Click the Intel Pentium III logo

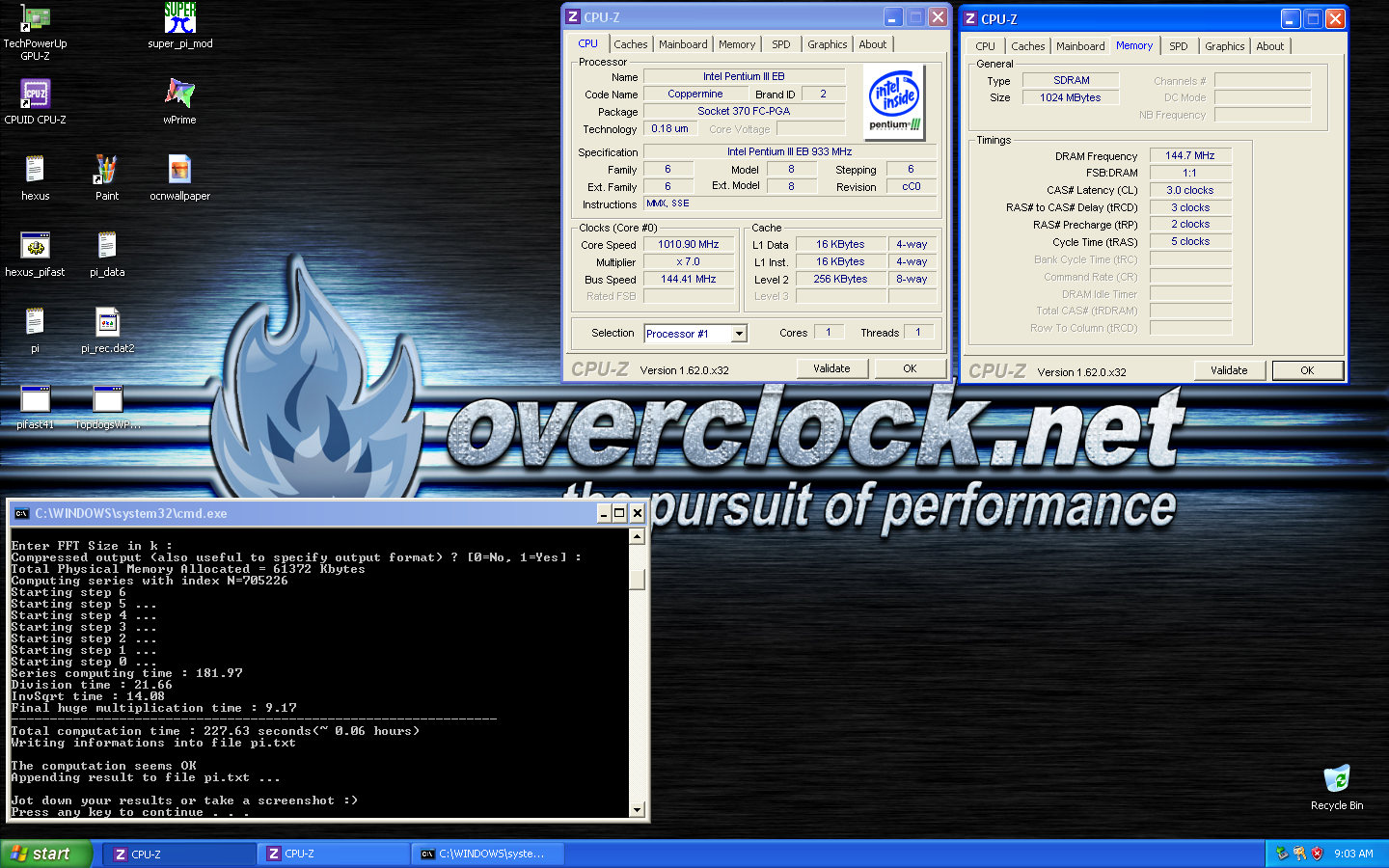coord(894,102)
